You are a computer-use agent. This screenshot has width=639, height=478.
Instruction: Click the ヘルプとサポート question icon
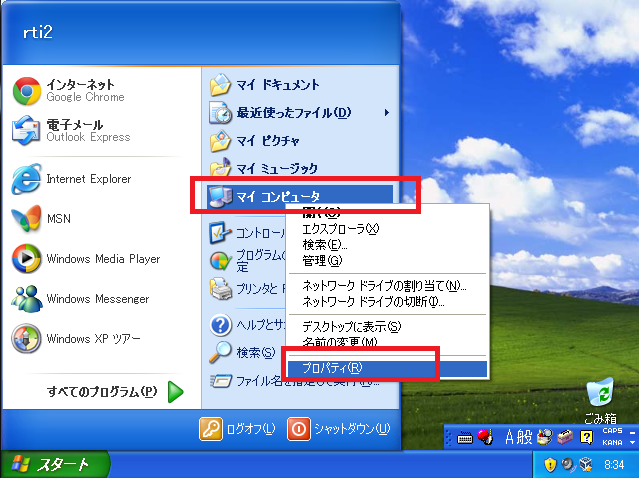[x=220, y=325]
